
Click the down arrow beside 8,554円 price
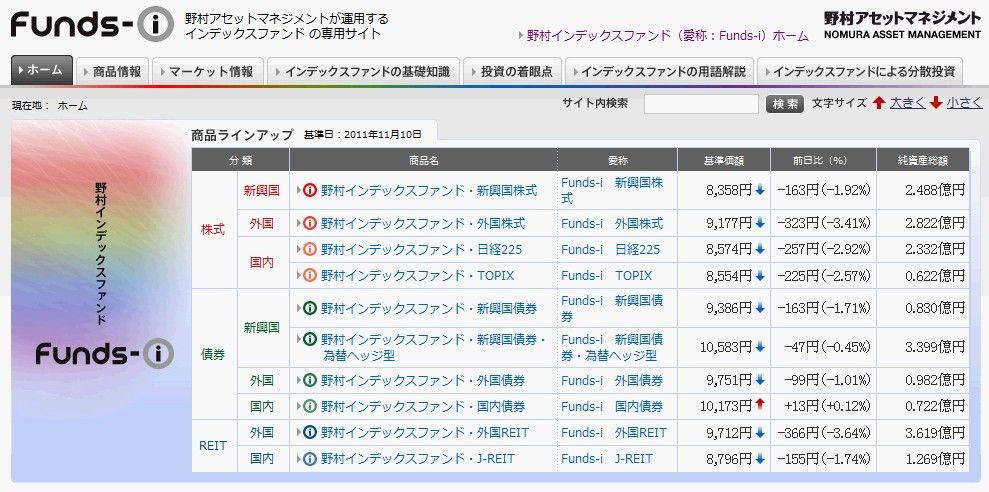pyautogui.click(x=760, y=276)
